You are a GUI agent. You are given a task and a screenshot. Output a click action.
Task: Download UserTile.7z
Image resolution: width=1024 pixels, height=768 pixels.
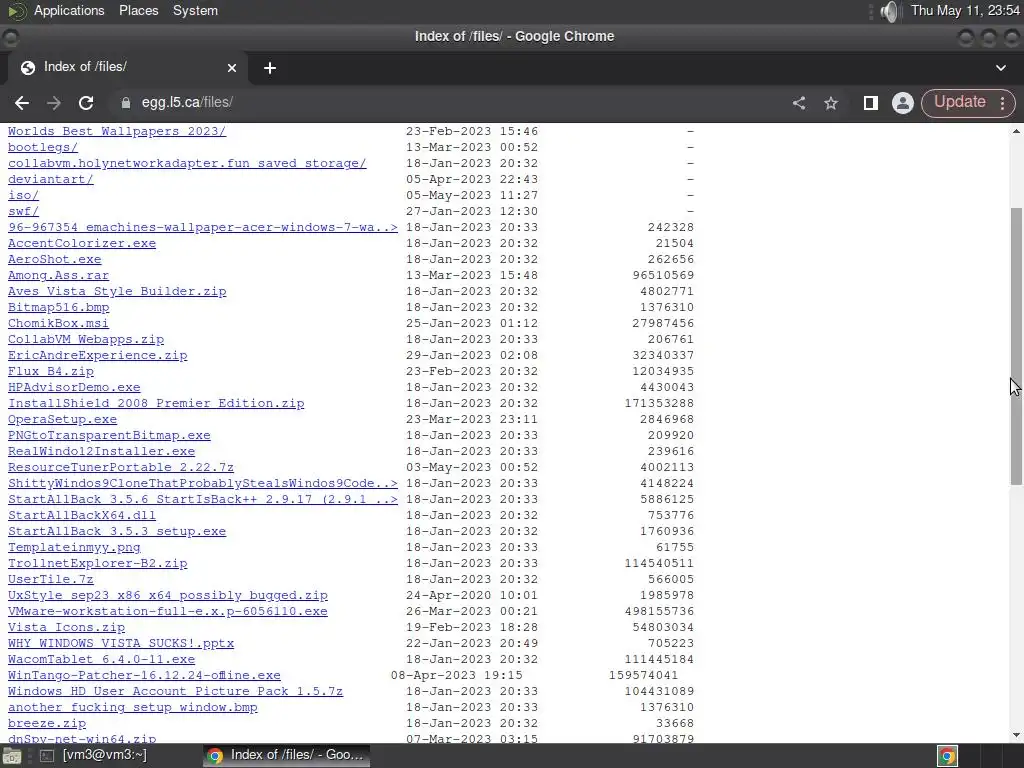click(50, 579)
